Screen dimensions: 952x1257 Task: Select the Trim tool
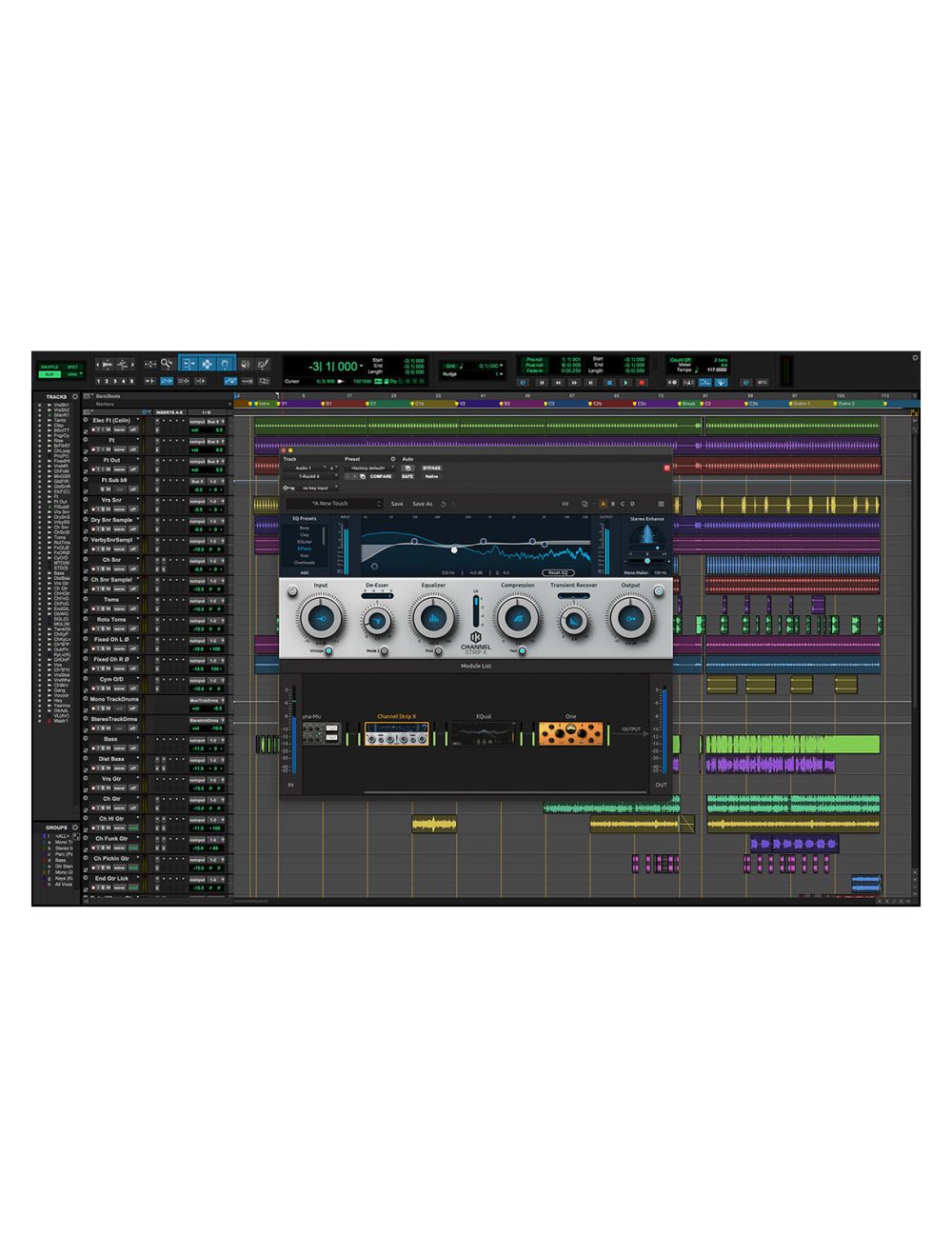[x=189, y=363]
